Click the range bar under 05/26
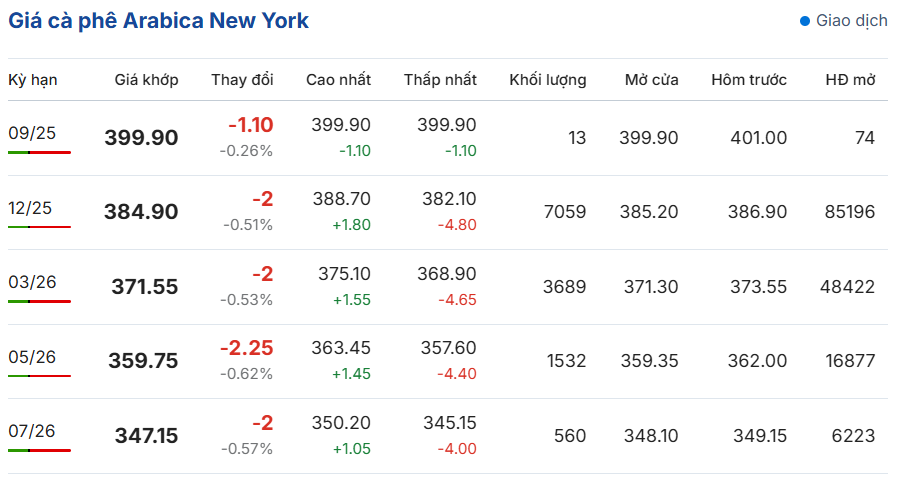The height and width of the screenshot is (477, 900). 40,376
